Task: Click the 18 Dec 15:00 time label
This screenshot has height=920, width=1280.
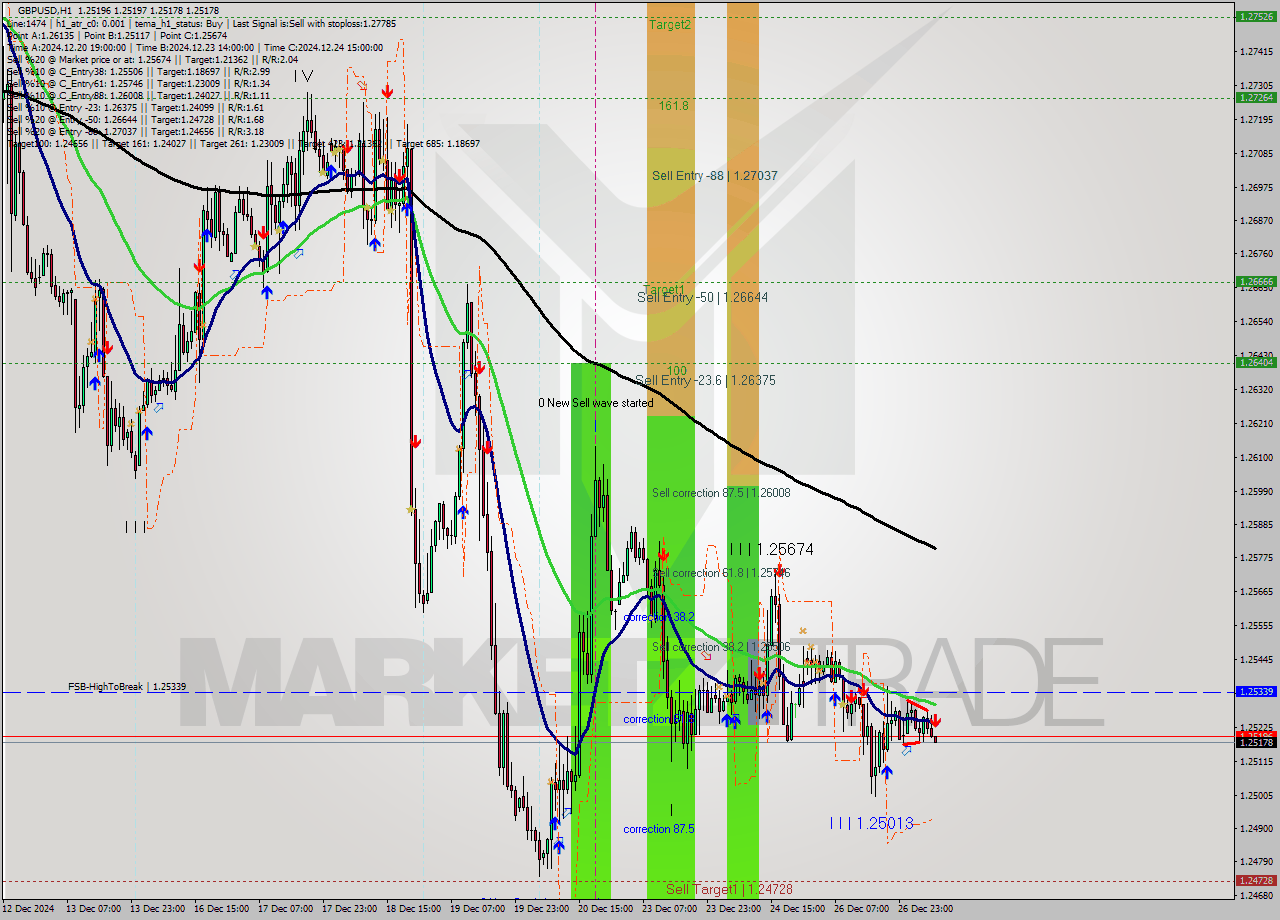Action: (x=414, y=909)
